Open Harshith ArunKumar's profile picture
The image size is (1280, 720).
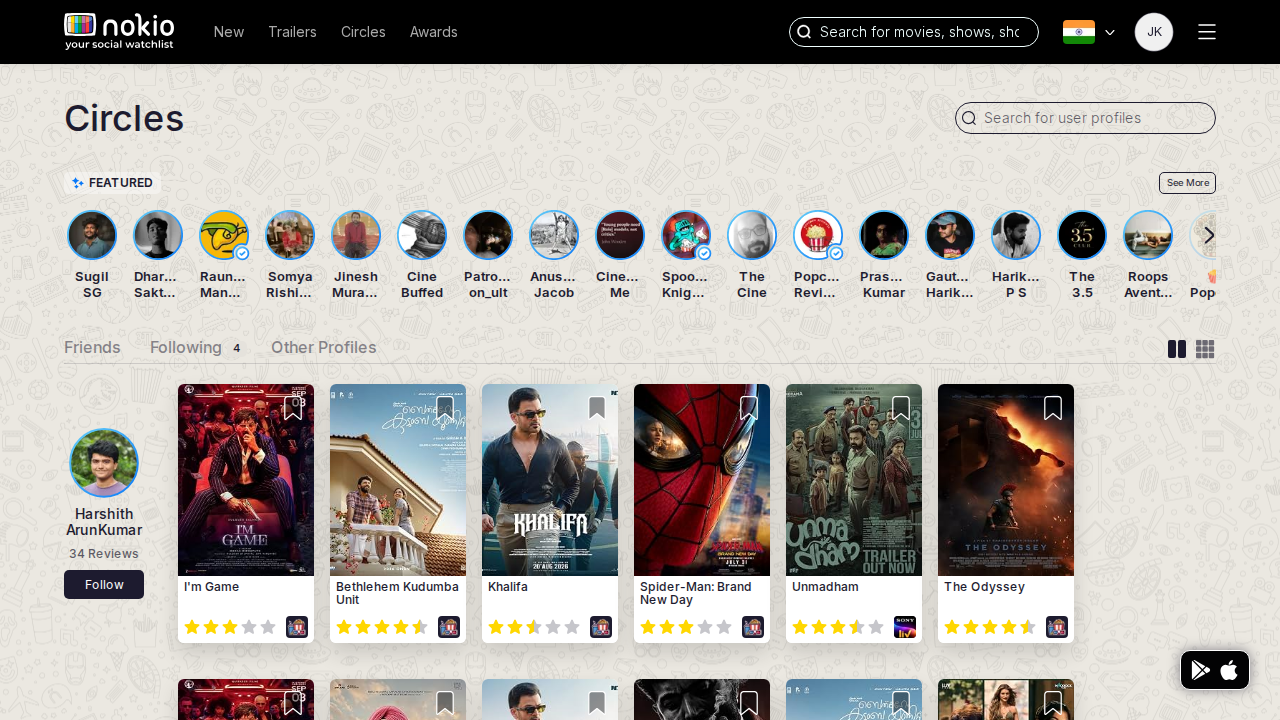click(104, 462)
